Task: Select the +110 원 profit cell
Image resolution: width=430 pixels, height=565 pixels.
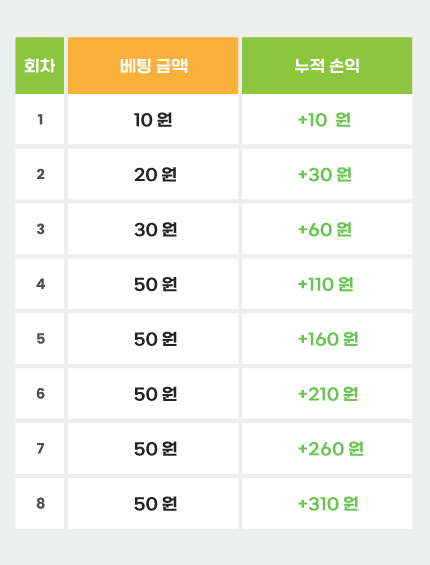Action: click(x=327, y=284)
